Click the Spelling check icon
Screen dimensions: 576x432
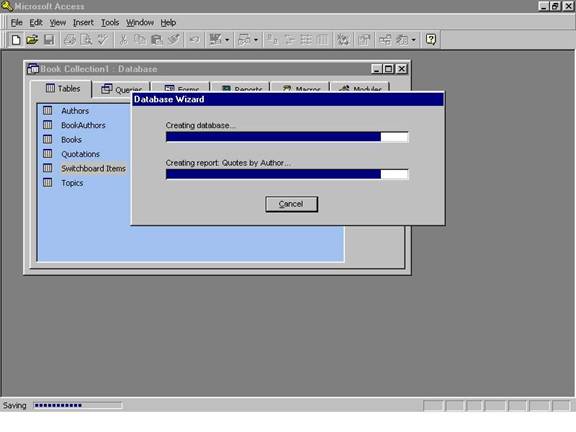coord(102,40)
